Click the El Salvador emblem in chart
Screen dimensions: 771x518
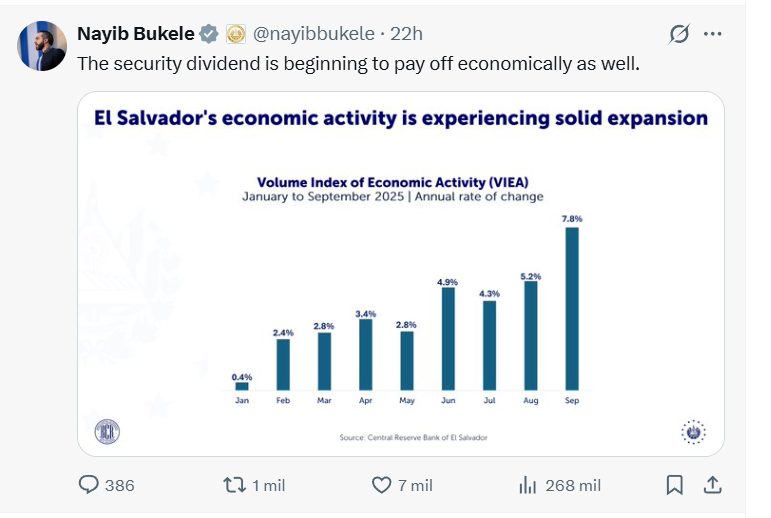click(x=693, y=432)
